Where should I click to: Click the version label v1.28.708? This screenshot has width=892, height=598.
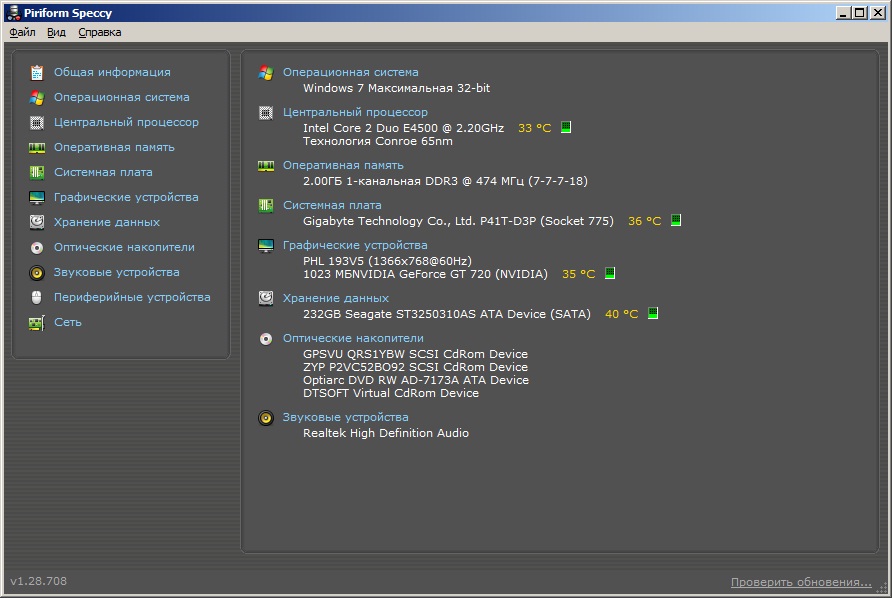39,581
